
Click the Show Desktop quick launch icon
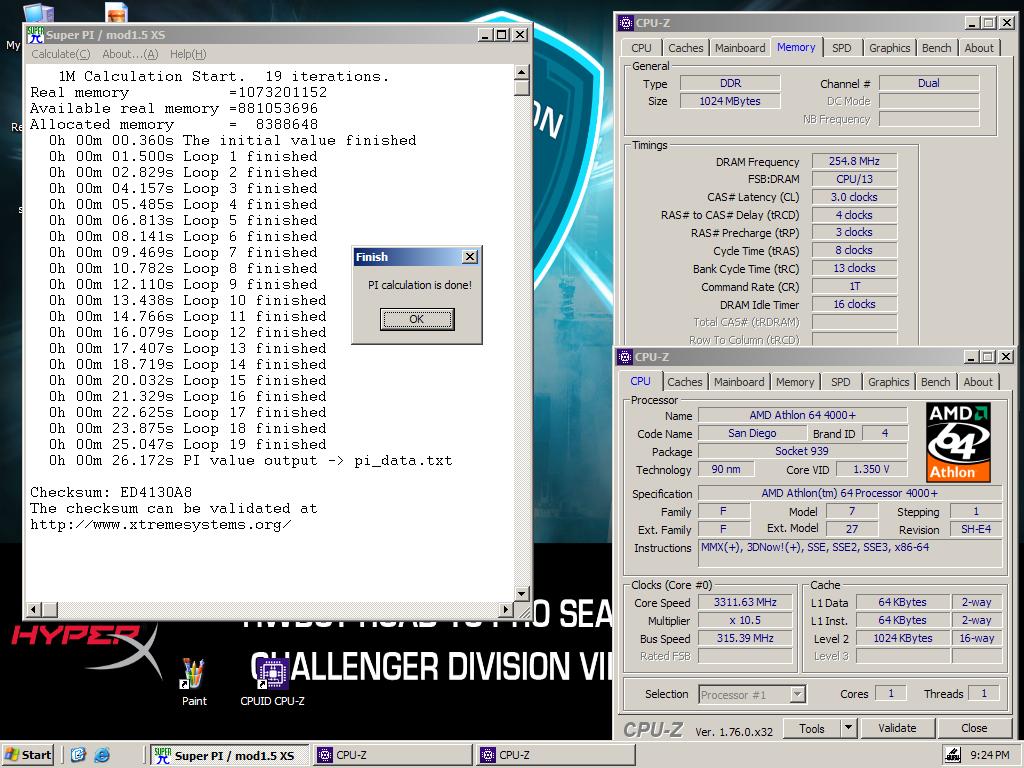click(x=78, y=756)
